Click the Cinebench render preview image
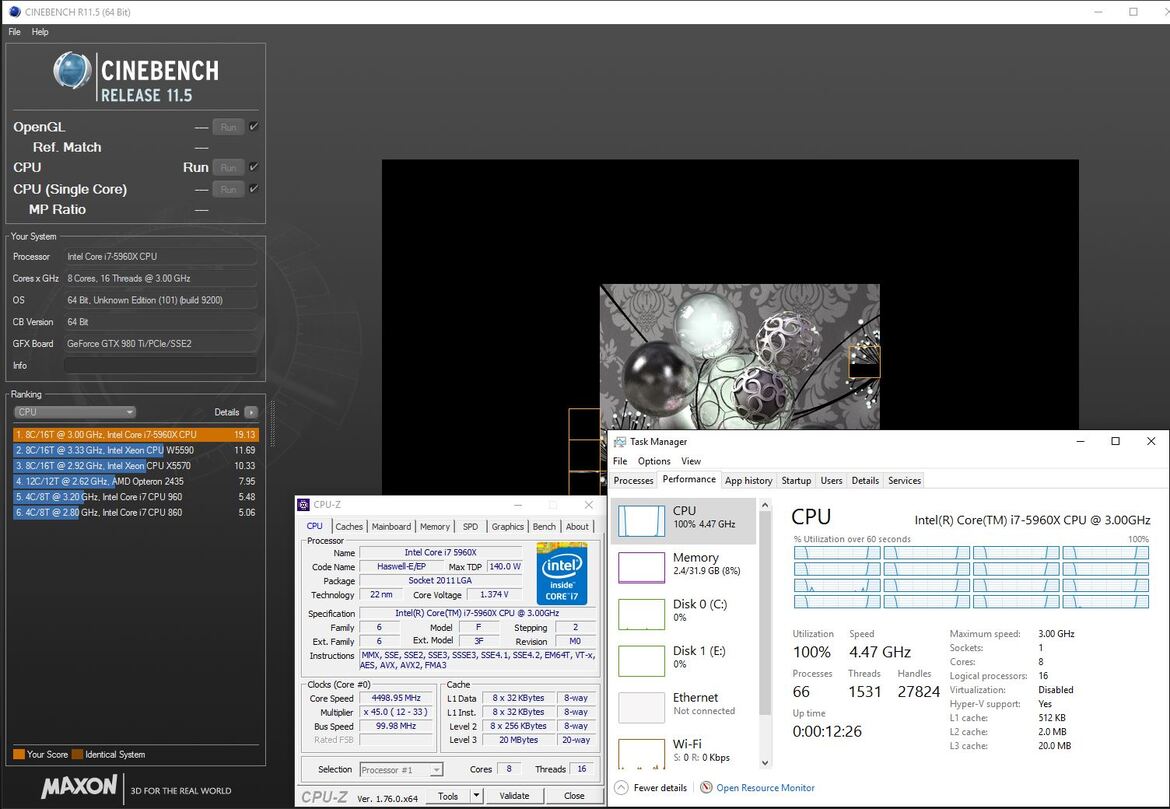 [739, 357]
